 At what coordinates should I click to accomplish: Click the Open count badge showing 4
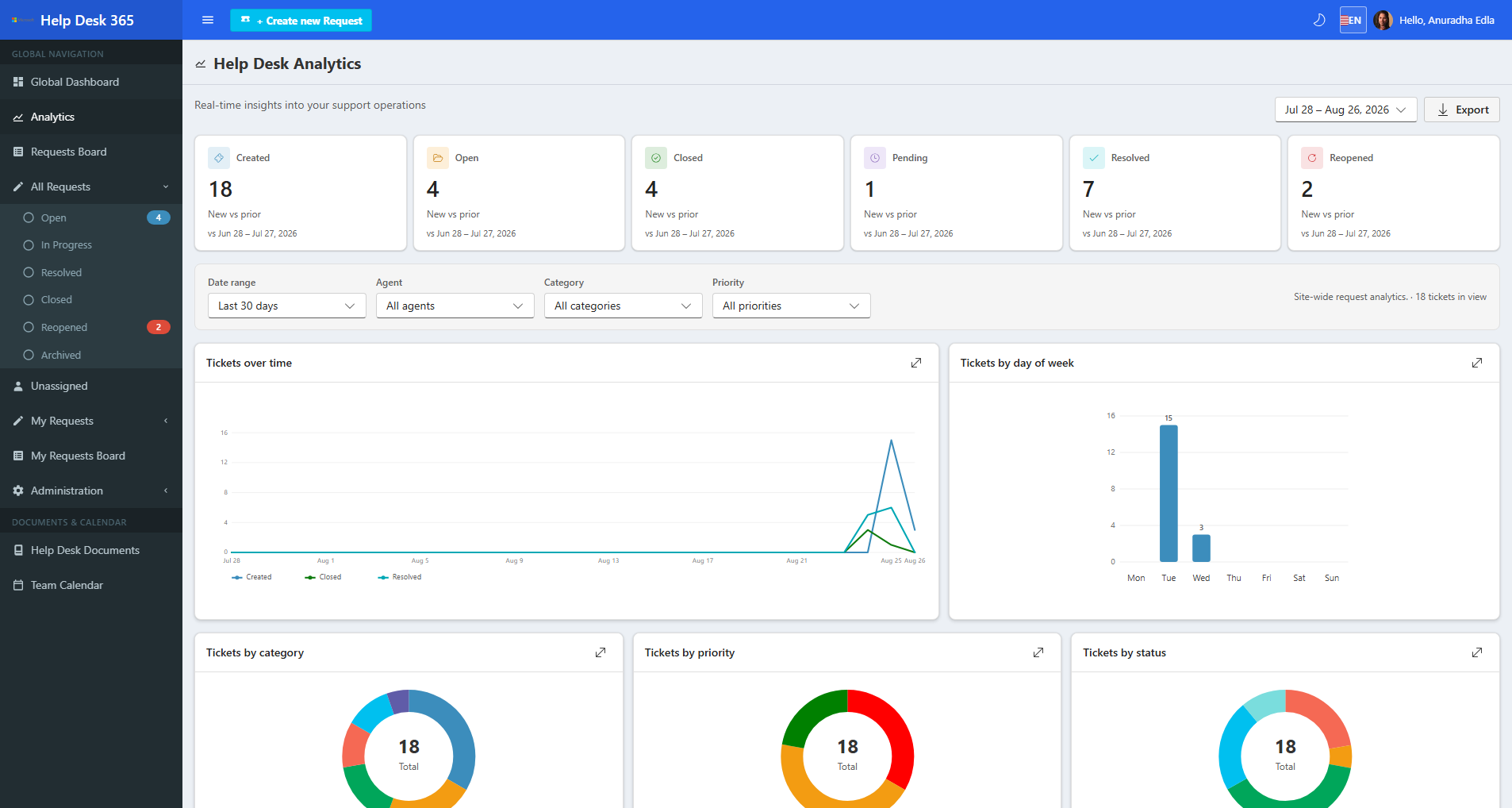(x=159, y=217)
